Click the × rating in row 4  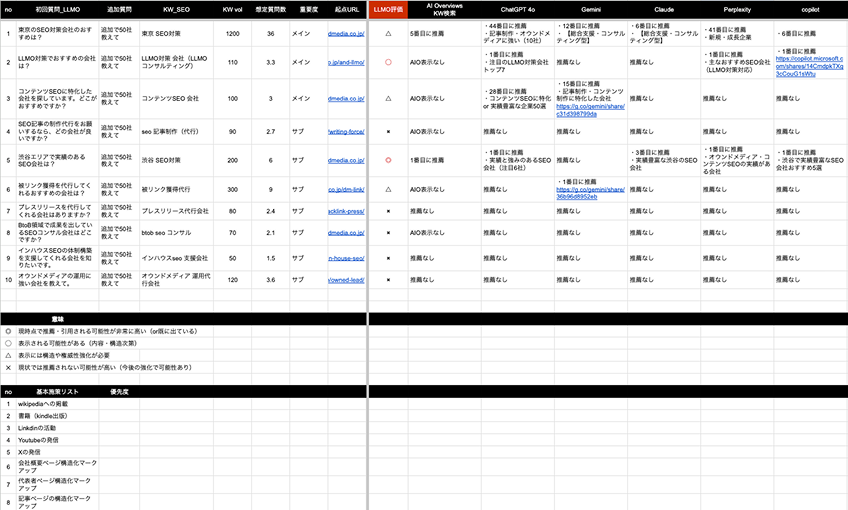point(388,131)
